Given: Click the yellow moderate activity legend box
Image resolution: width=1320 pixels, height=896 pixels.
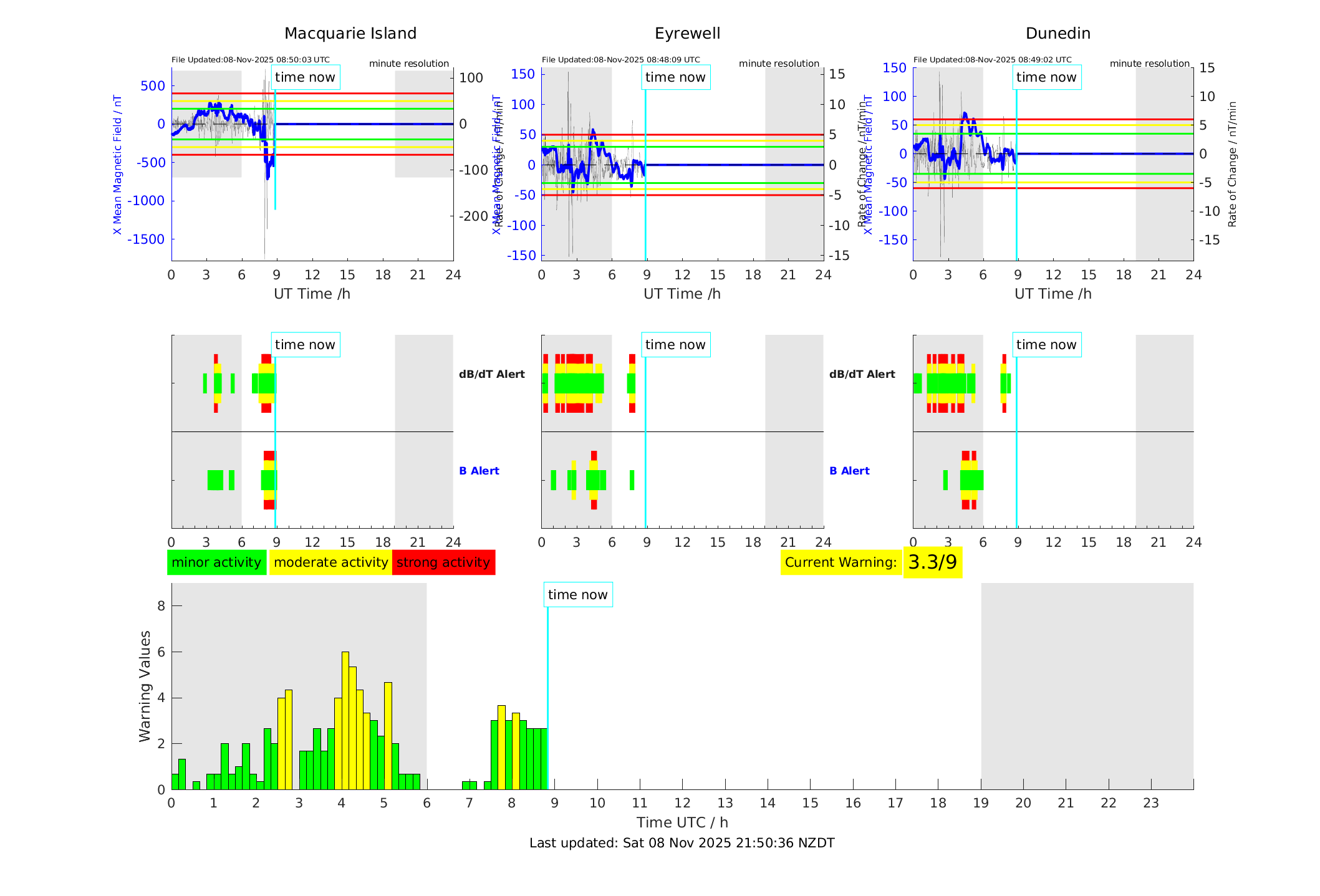Looking at the screenshot, I should coord(330,562).
